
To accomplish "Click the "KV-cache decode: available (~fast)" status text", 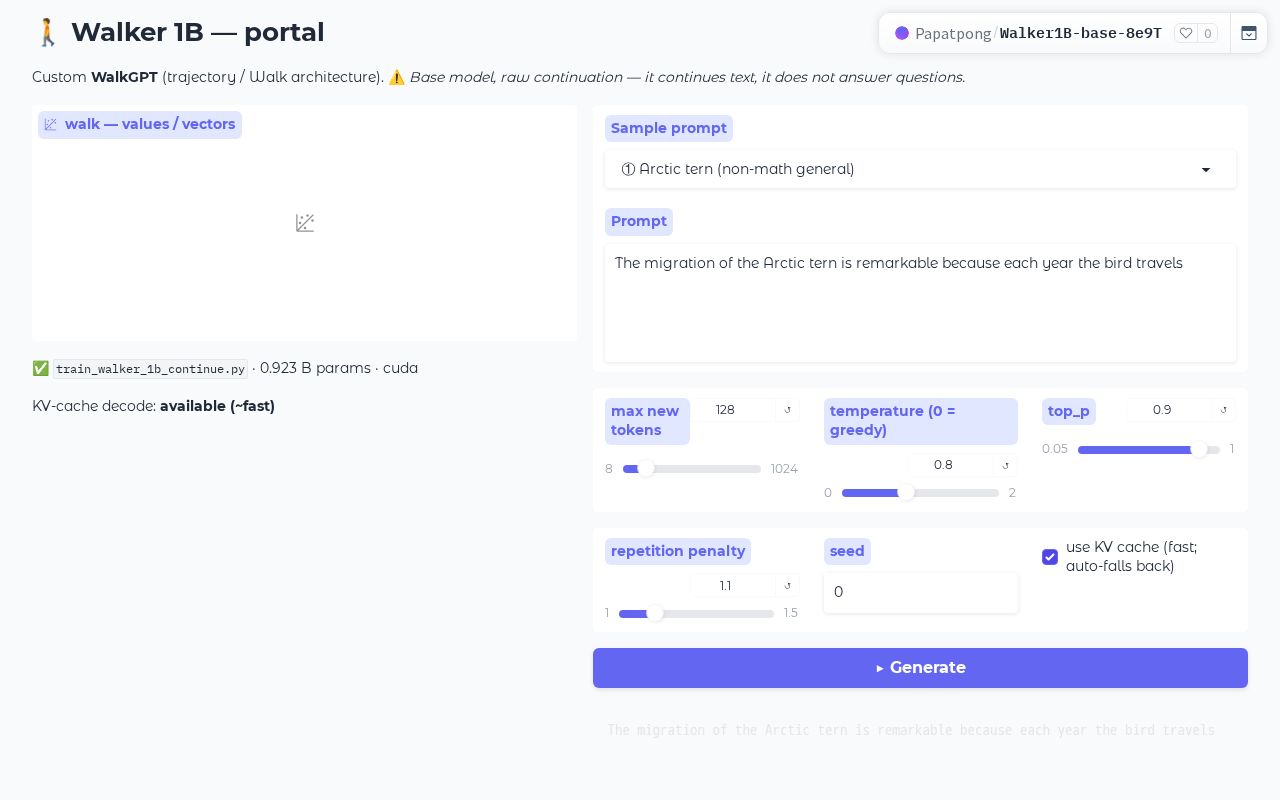I will click(x=153, y=406).
